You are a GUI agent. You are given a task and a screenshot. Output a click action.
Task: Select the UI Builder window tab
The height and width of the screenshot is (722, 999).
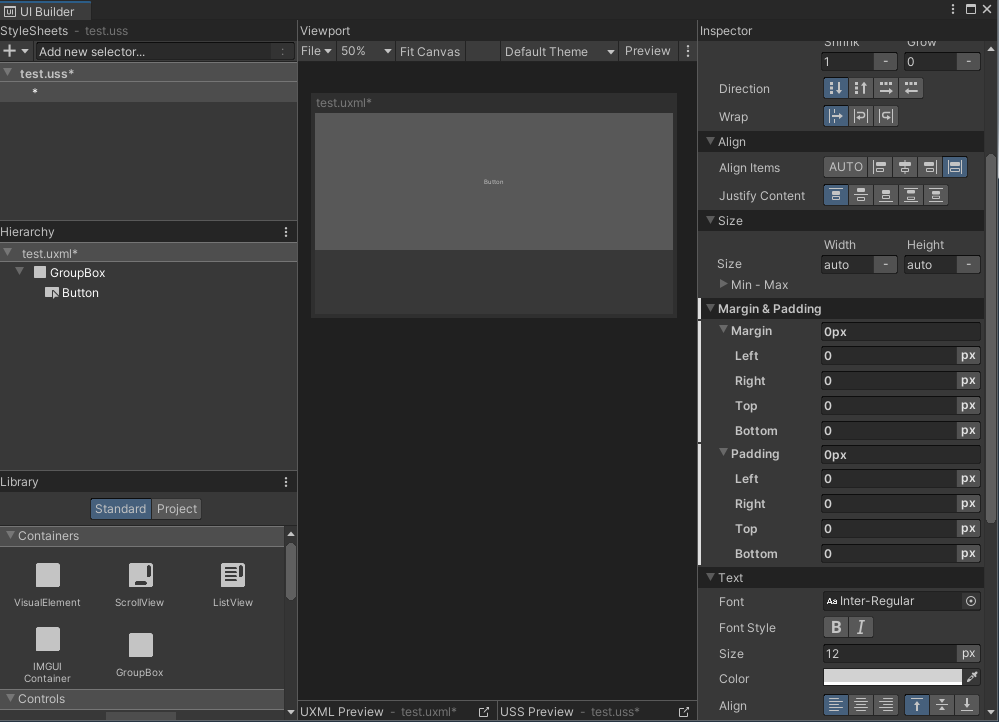click(45, 10)
